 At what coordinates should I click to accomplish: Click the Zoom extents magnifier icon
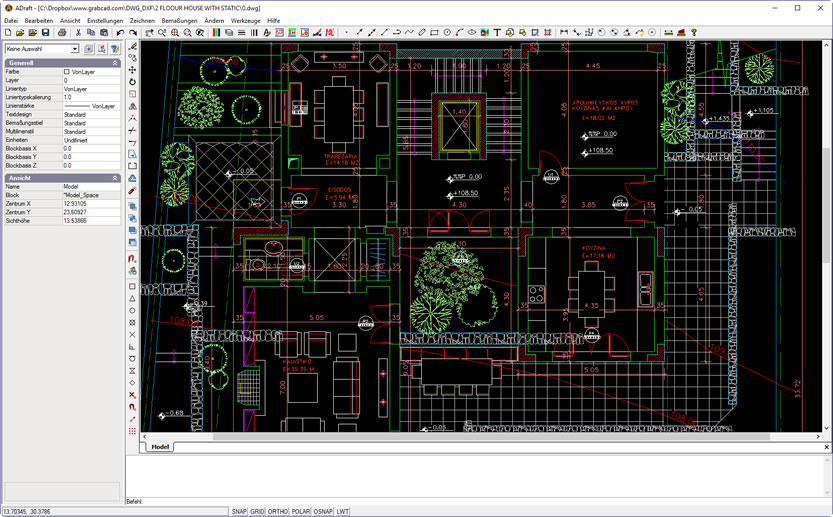[175, 33]
